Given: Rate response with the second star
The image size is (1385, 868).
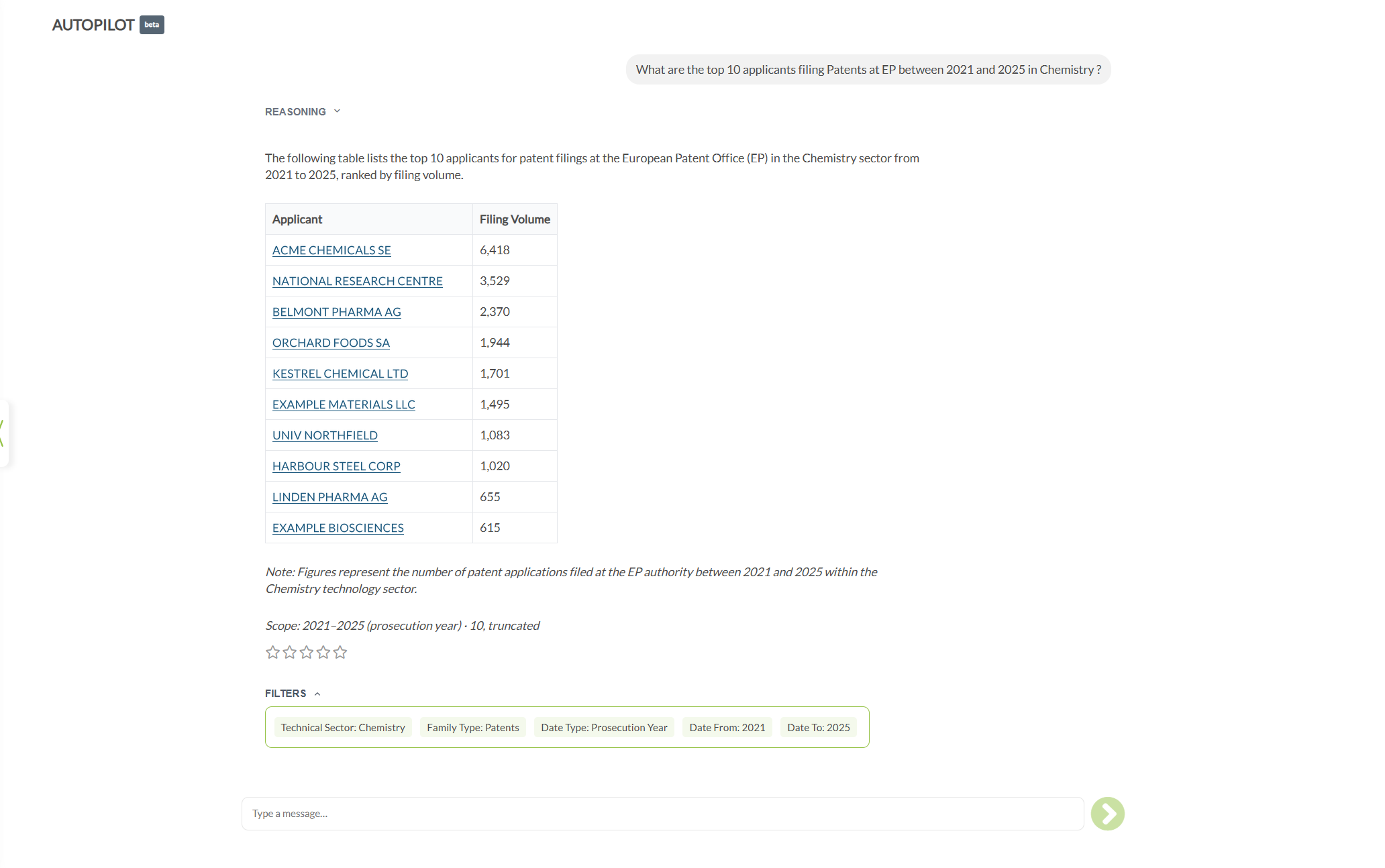Looking at the screenshot, I should [x=289, y=652].
